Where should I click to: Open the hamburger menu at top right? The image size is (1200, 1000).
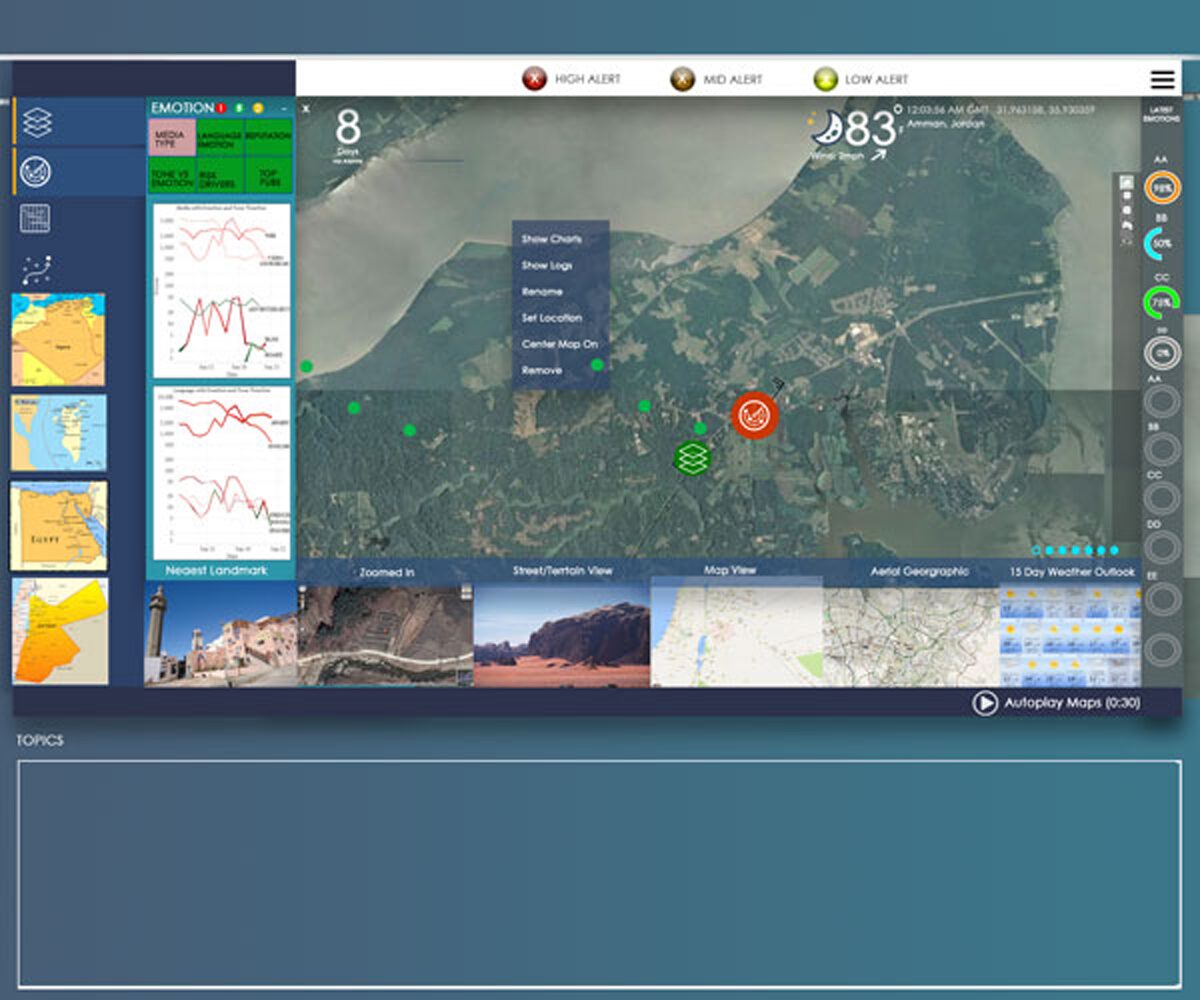tap(1162, 79)
